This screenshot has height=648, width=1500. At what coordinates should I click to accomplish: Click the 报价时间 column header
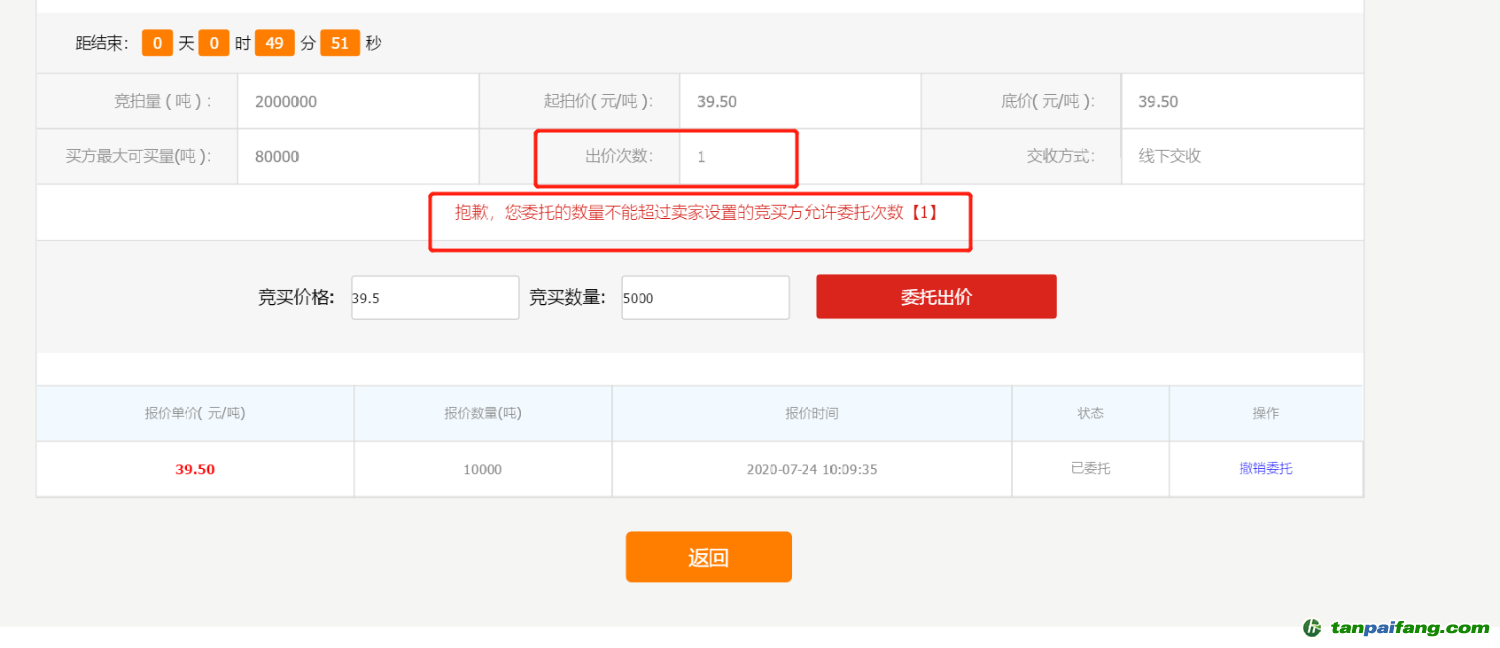pos(812,413)
